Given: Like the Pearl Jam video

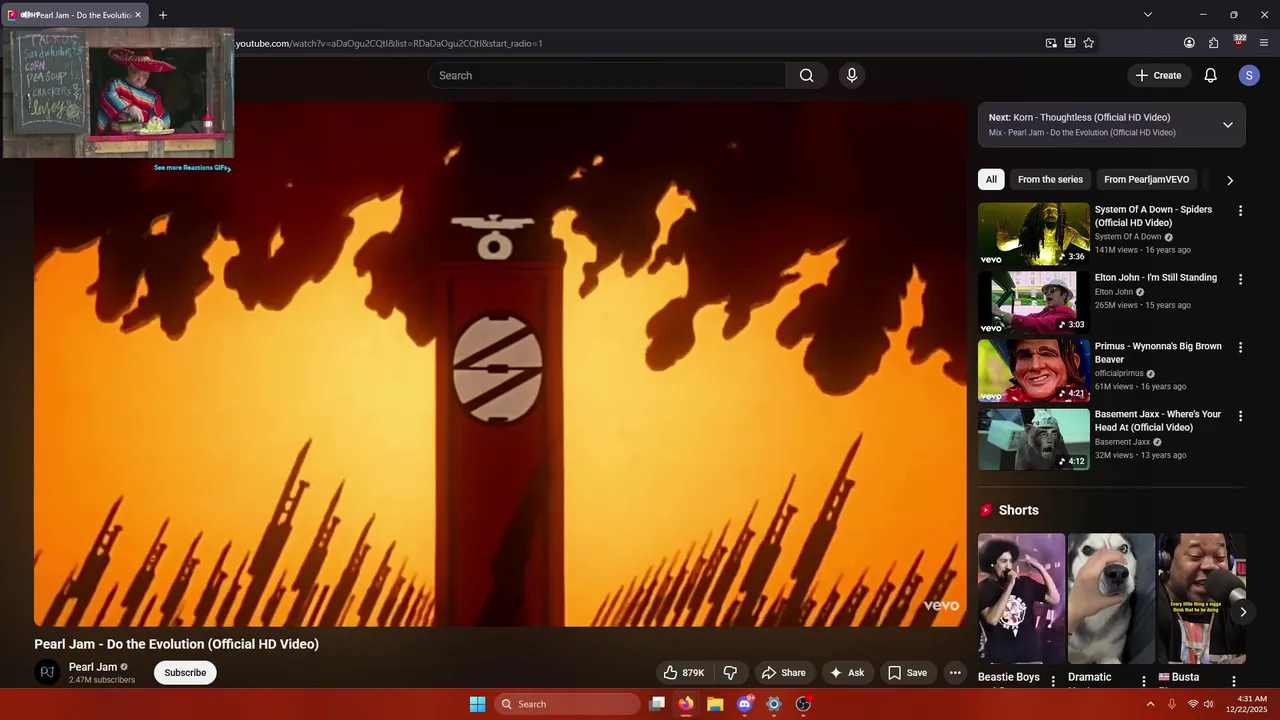Looking at the screenshot, I should (x=684, y=673).
